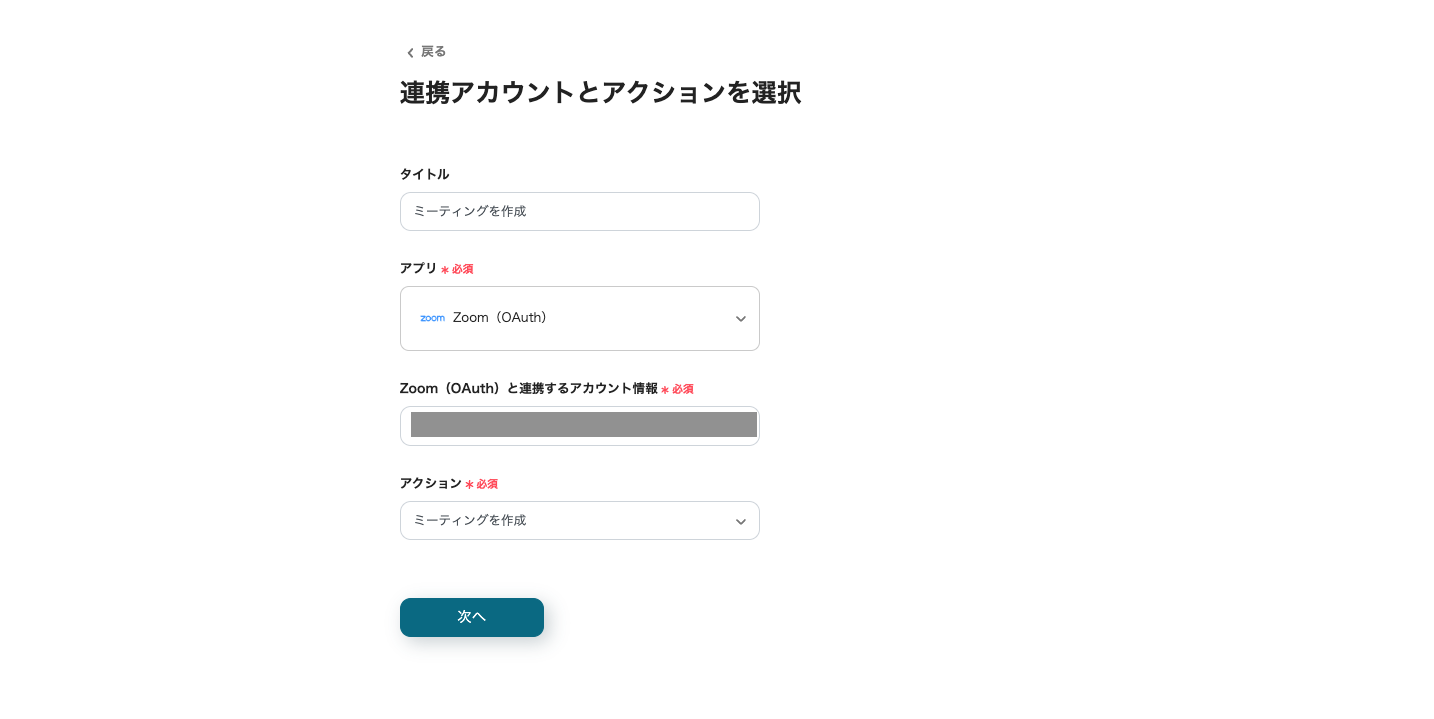Click the タイトル field label
This screenshot has width=1434, height=719.
(424, 174)
